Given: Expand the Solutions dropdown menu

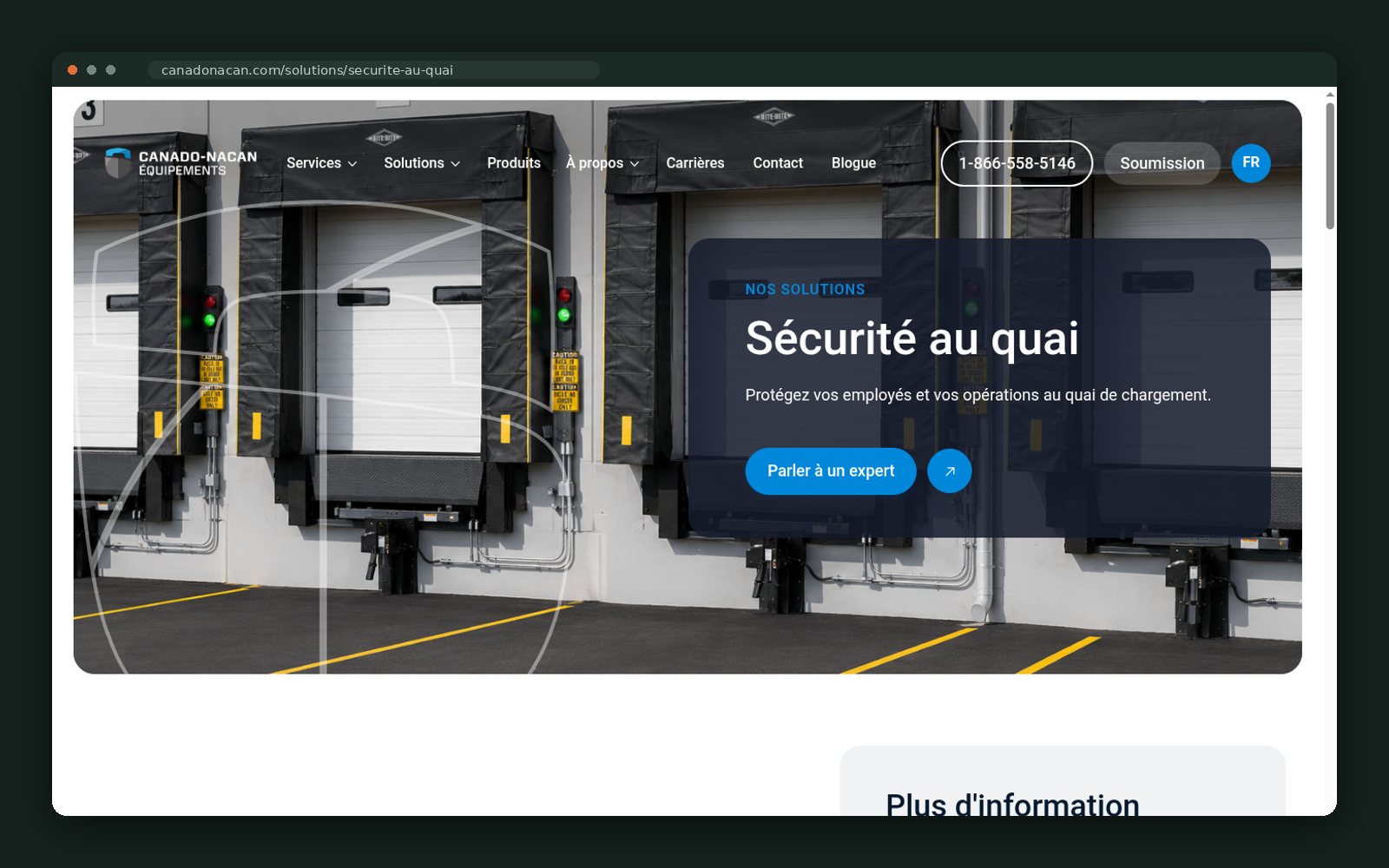Looking at the screenshot, I should [x=422, y=163].
